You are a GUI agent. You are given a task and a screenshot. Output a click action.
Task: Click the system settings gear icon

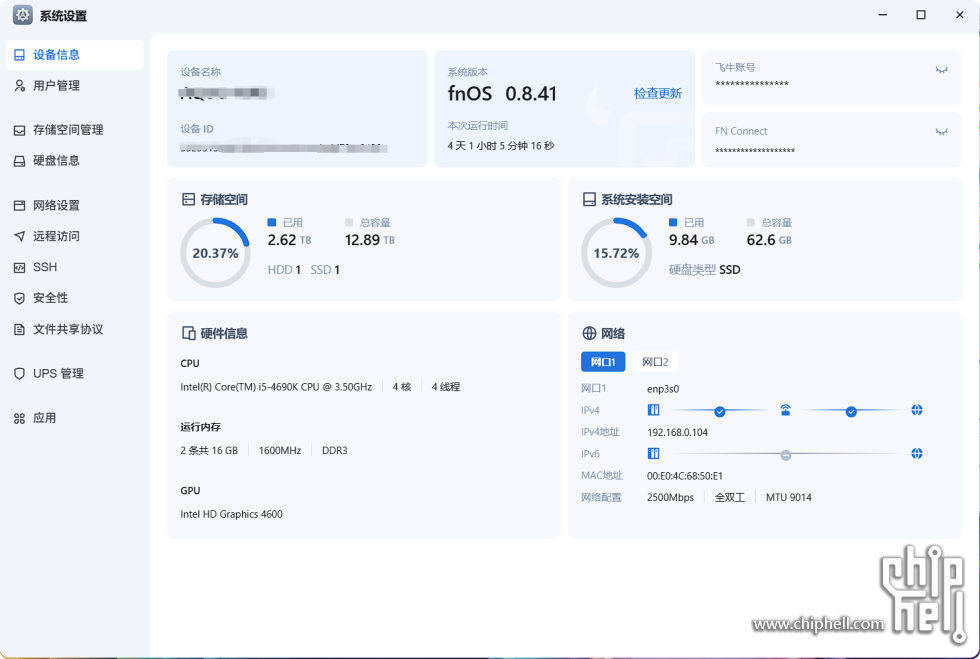(x=22, y=15)
